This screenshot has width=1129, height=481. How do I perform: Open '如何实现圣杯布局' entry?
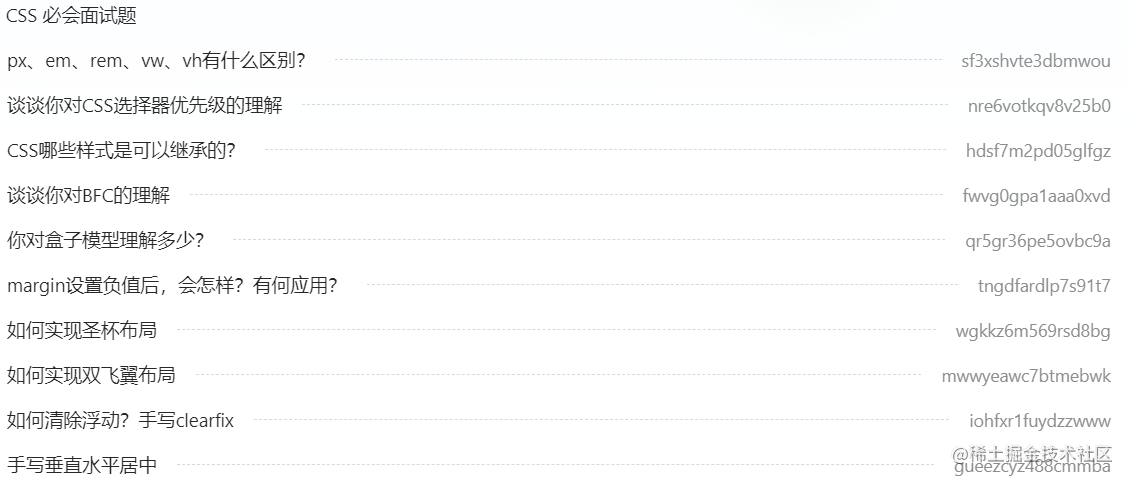tap(82, 330)
